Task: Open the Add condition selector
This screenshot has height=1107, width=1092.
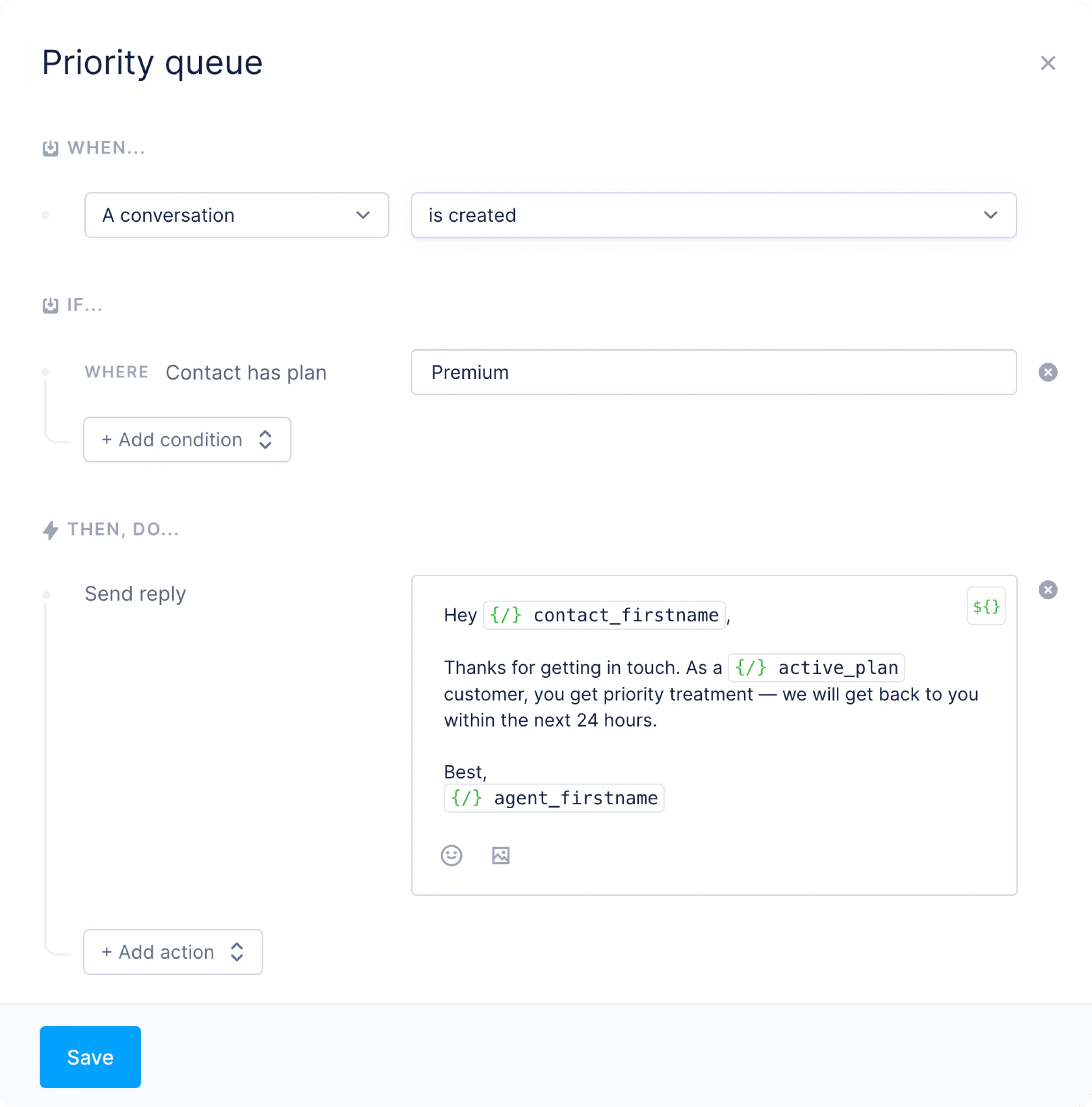Action: 187,440
